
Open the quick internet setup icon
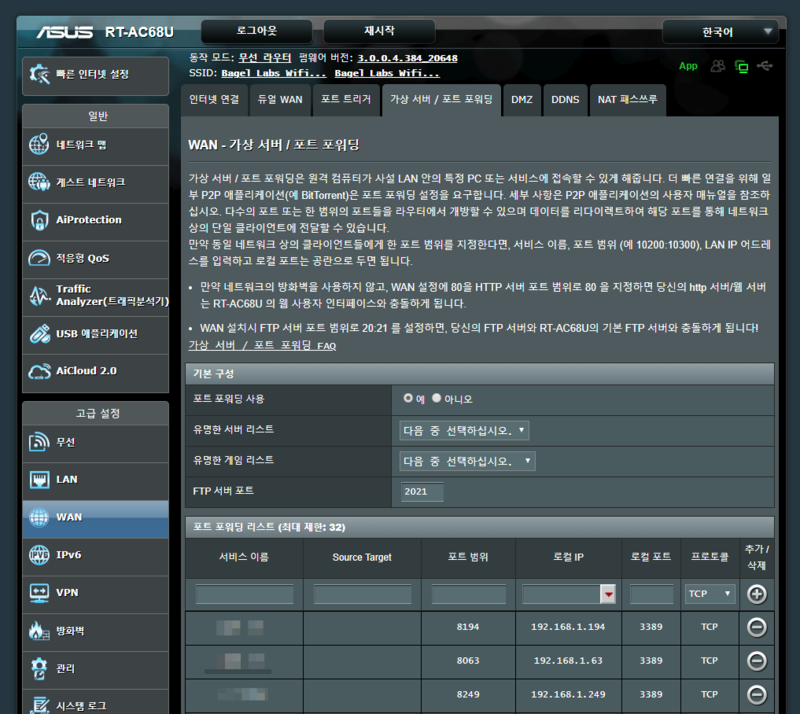pyautogui.click(x=39, y=75)
